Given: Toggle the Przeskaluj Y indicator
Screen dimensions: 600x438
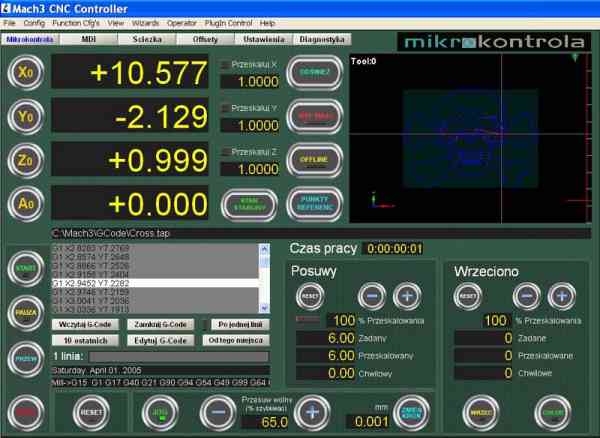Looking at the screenshot, I should click(226, 109).
